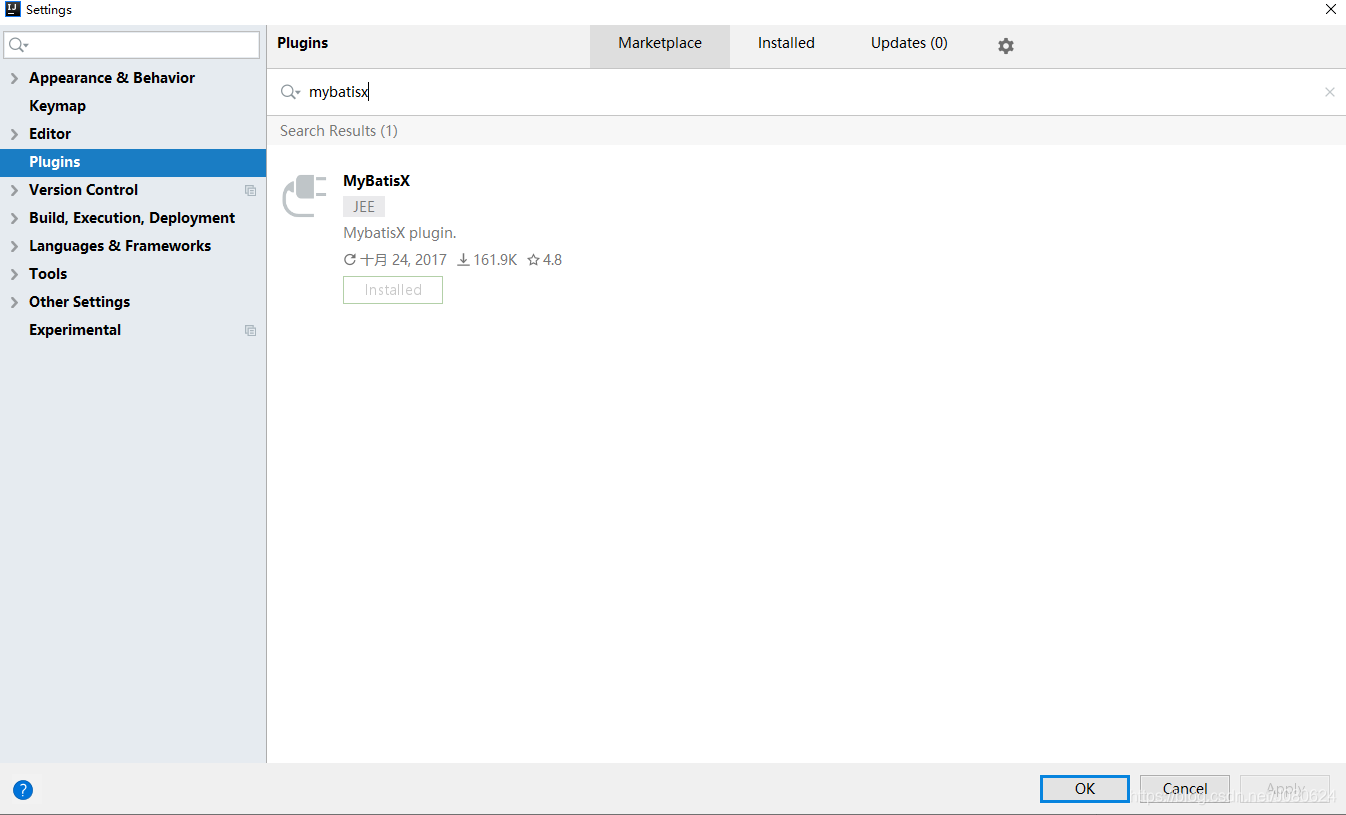Open the help question mark icon

pos(23,790)
